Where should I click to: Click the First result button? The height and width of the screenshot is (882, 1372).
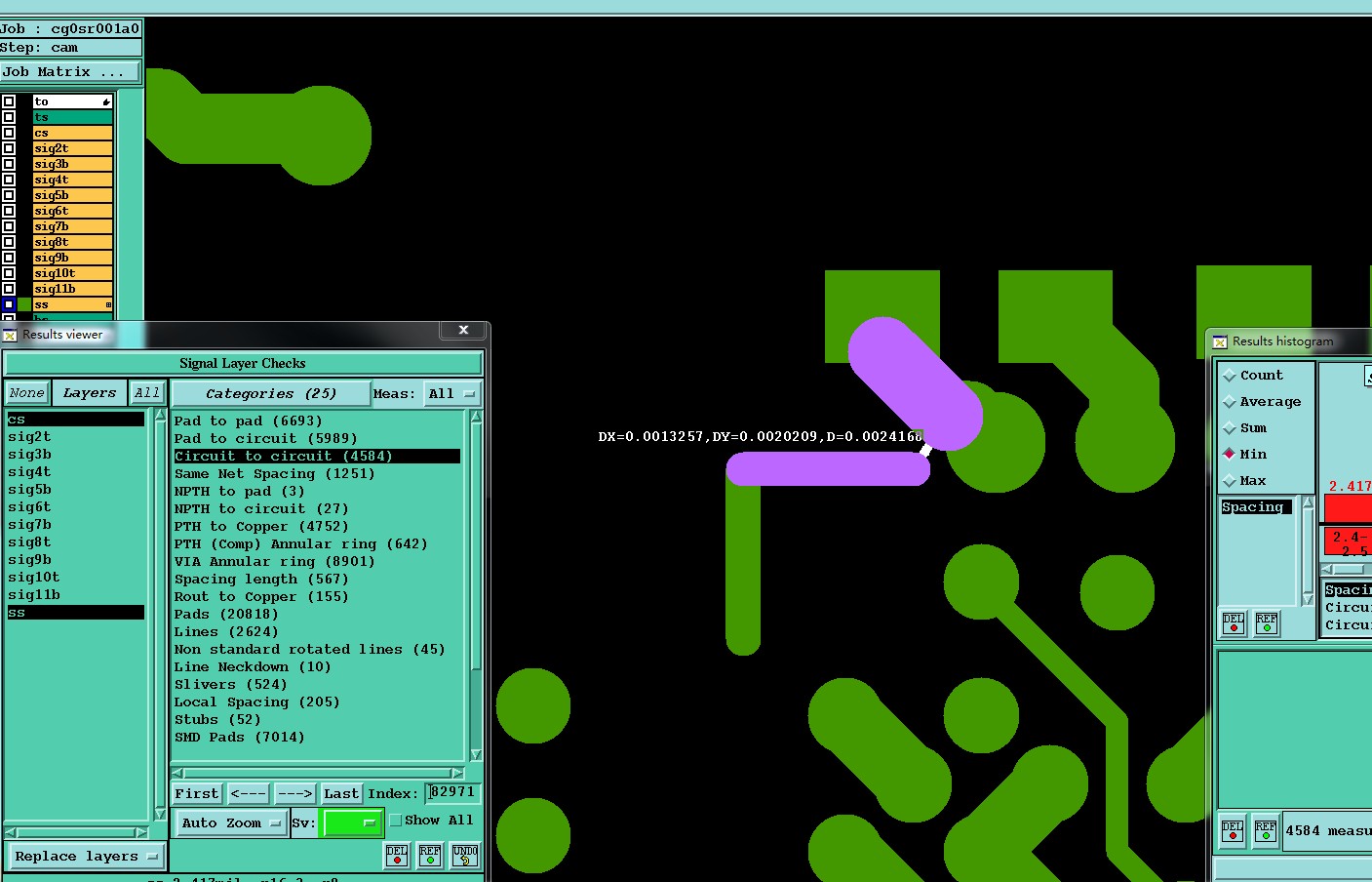(x=197, y=793)
